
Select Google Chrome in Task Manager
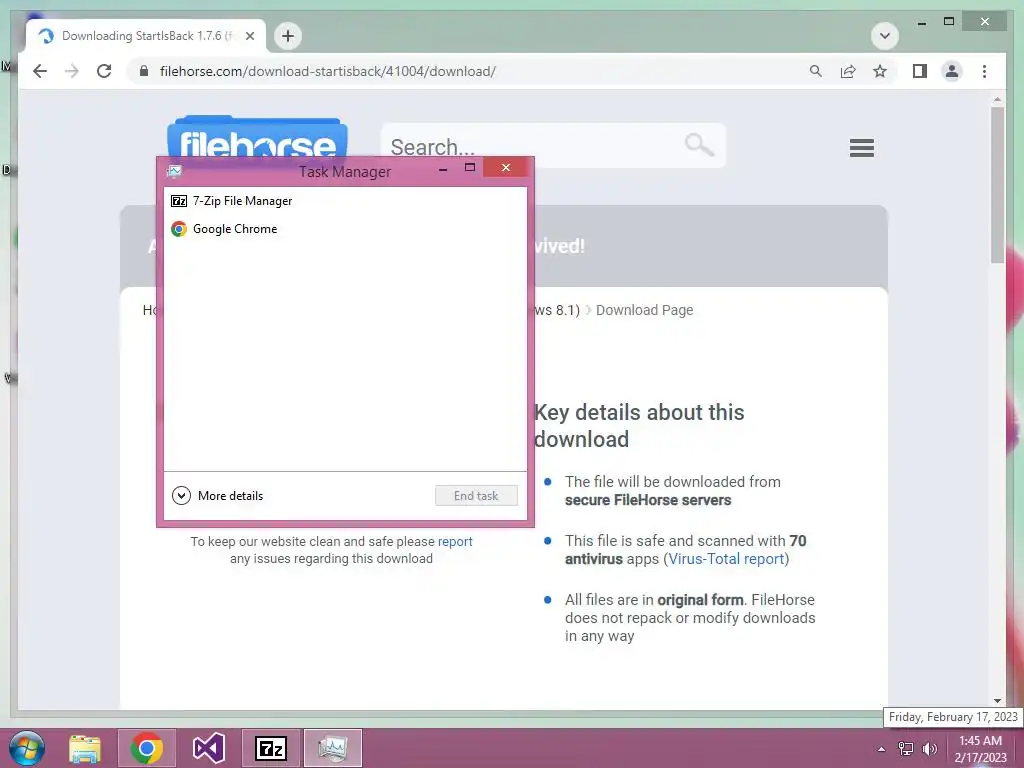point(345,229)
